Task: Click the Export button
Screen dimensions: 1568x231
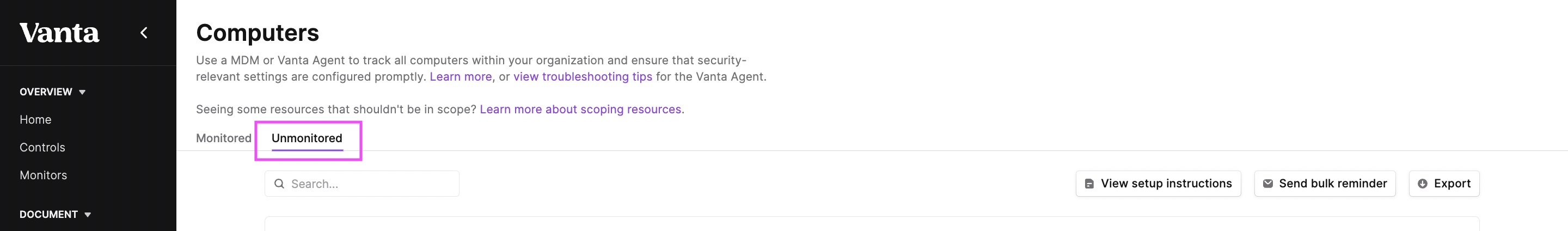Action: (1444, 184)
